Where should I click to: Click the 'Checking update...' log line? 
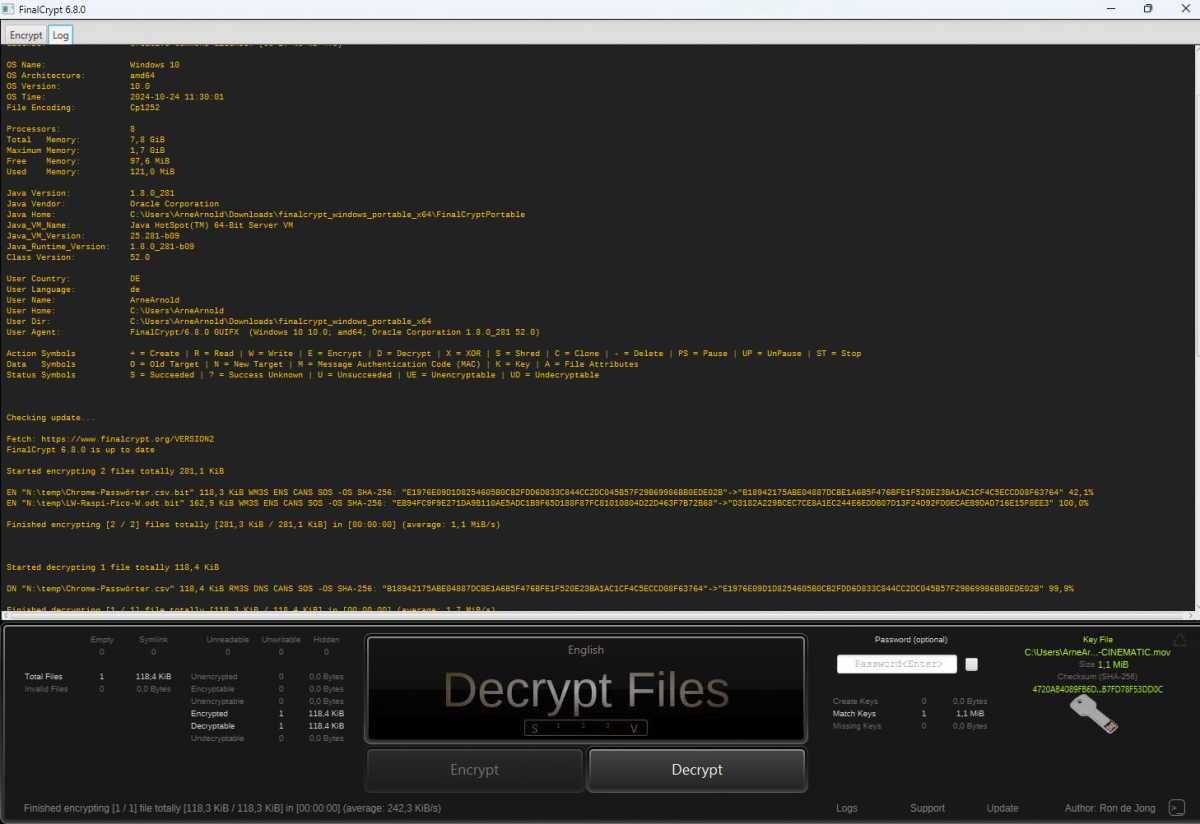(51, 417)
